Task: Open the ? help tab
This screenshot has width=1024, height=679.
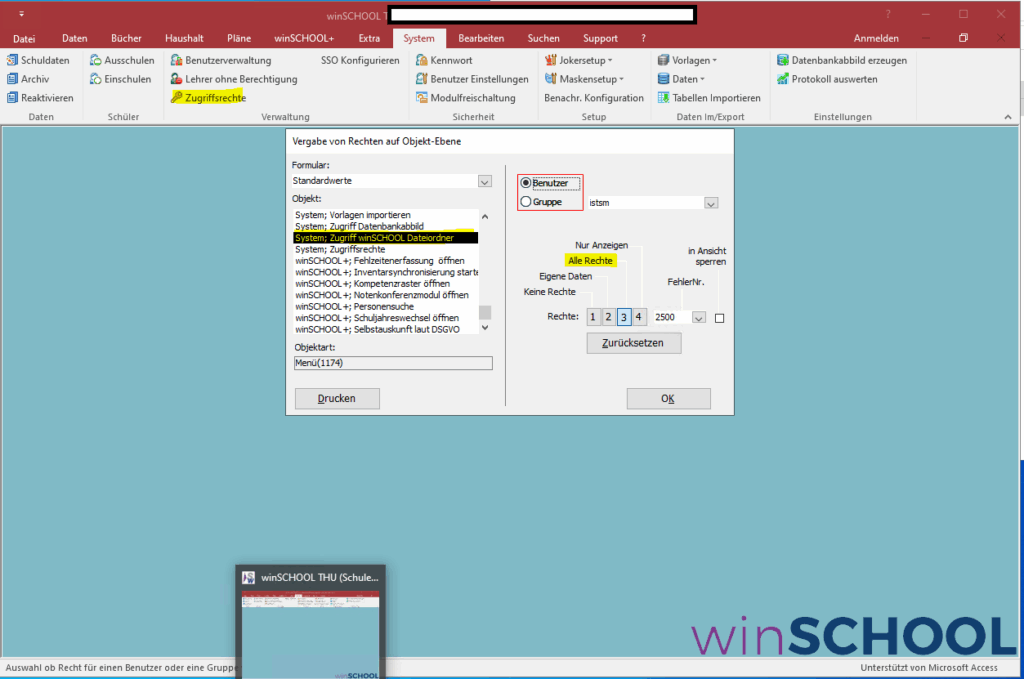Action: tap(643, 39)
